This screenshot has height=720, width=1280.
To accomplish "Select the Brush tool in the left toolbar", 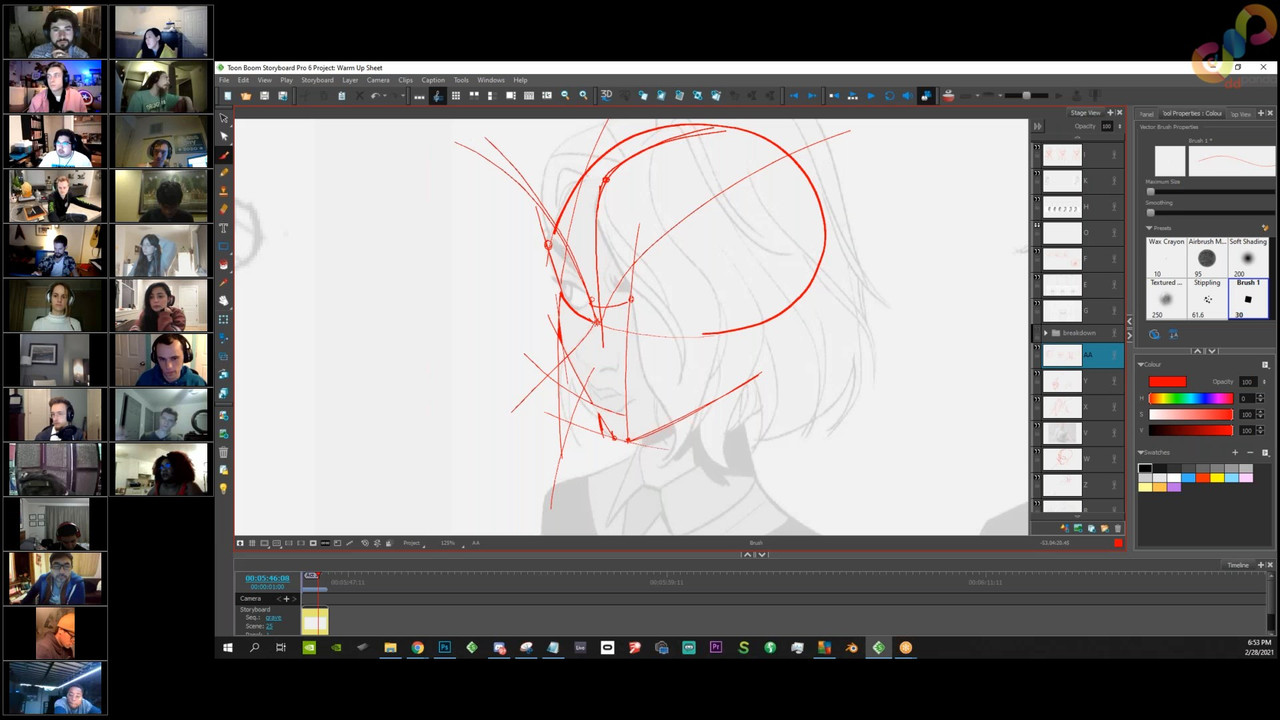I will point(224,155).
